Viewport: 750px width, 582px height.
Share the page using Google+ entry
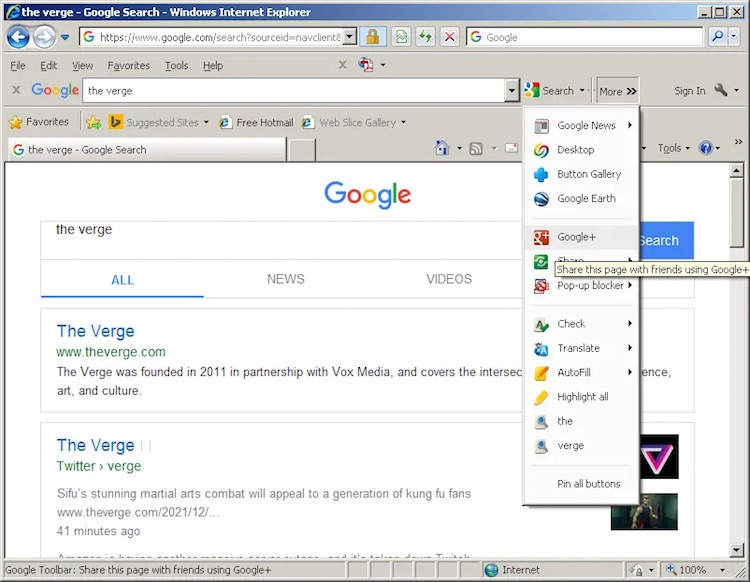(576, 237)
